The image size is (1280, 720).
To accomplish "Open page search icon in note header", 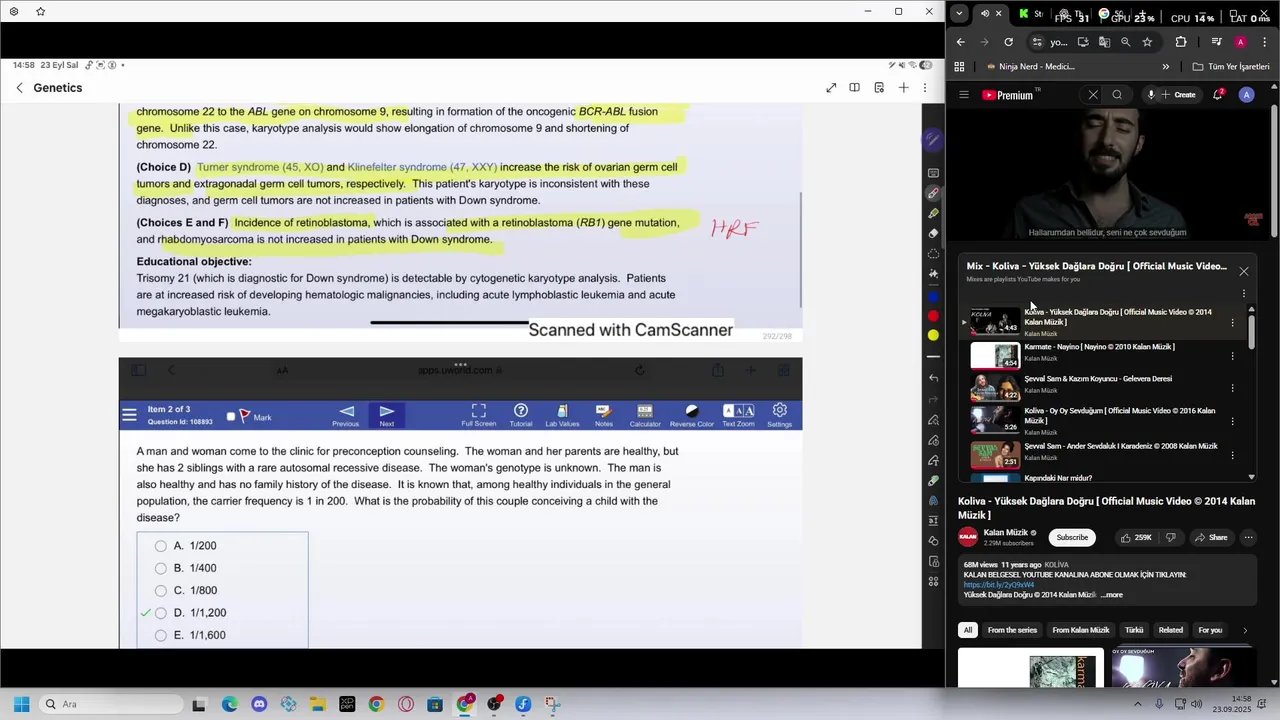I will click(879, 88).
